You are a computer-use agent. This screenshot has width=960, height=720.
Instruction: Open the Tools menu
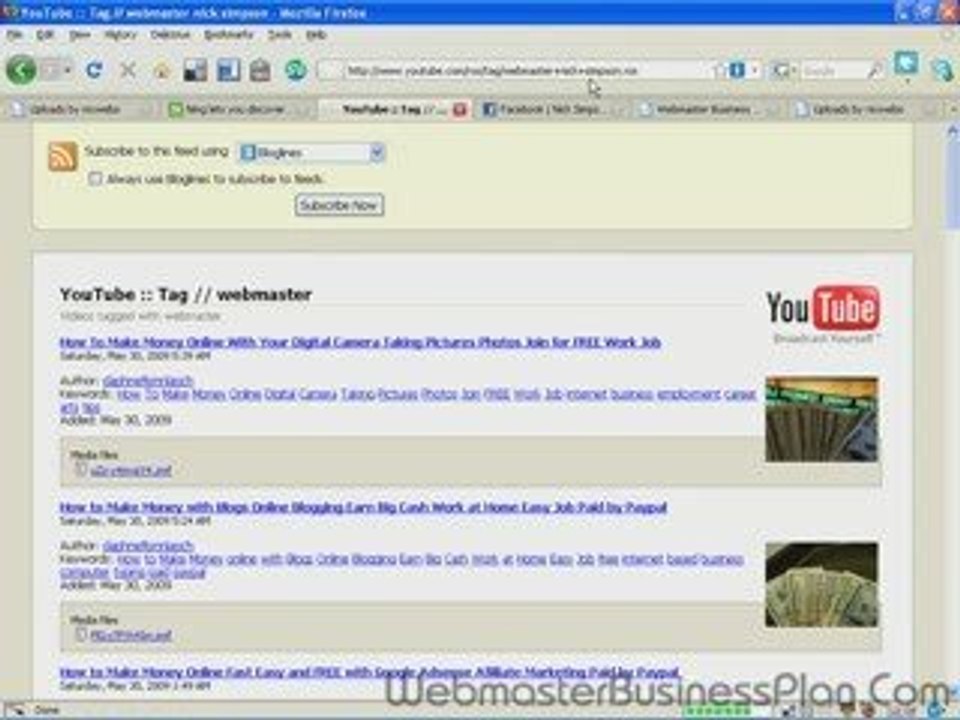(x=279, y=35)
